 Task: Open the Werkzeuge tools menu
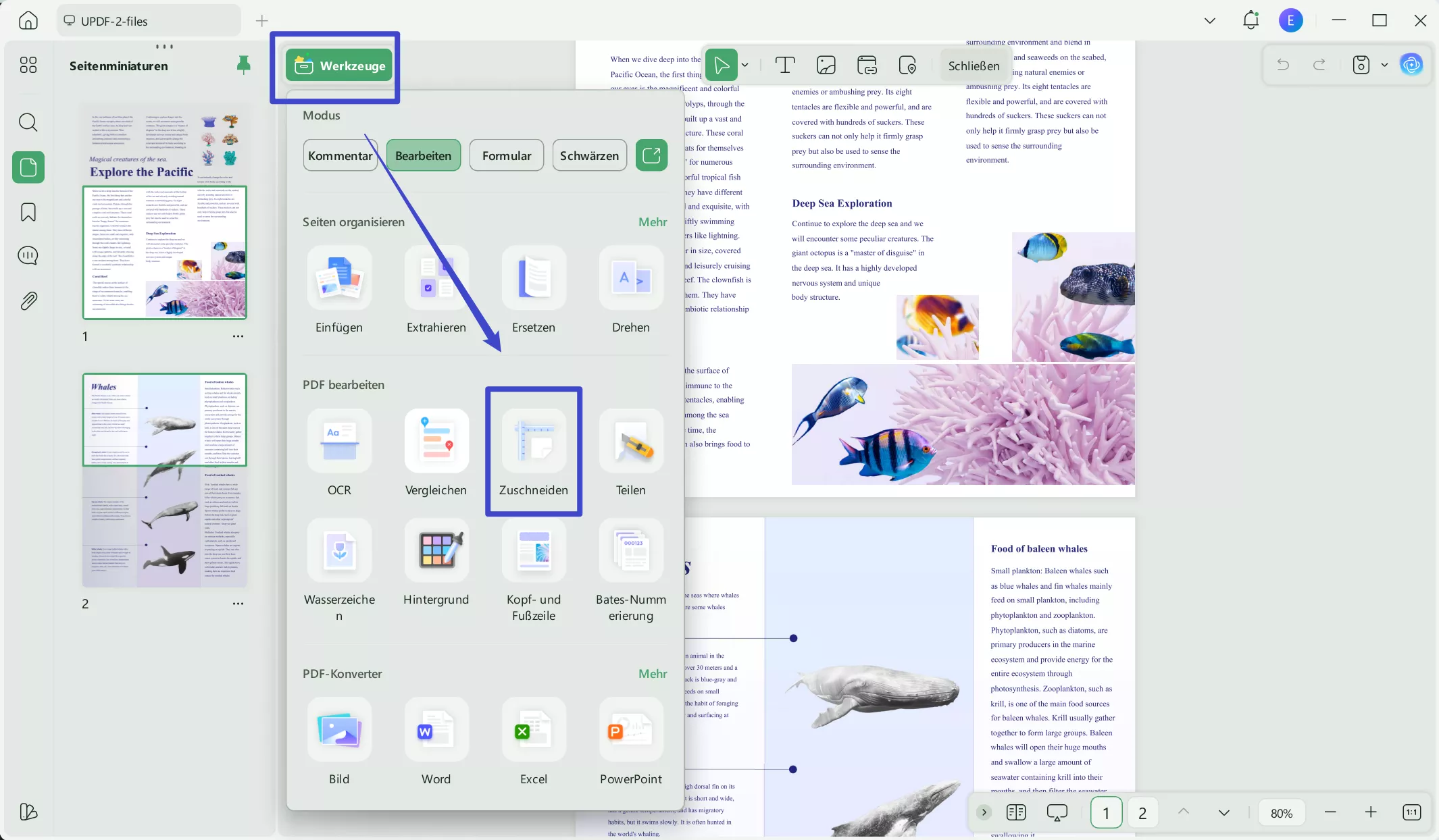(338, 65)
